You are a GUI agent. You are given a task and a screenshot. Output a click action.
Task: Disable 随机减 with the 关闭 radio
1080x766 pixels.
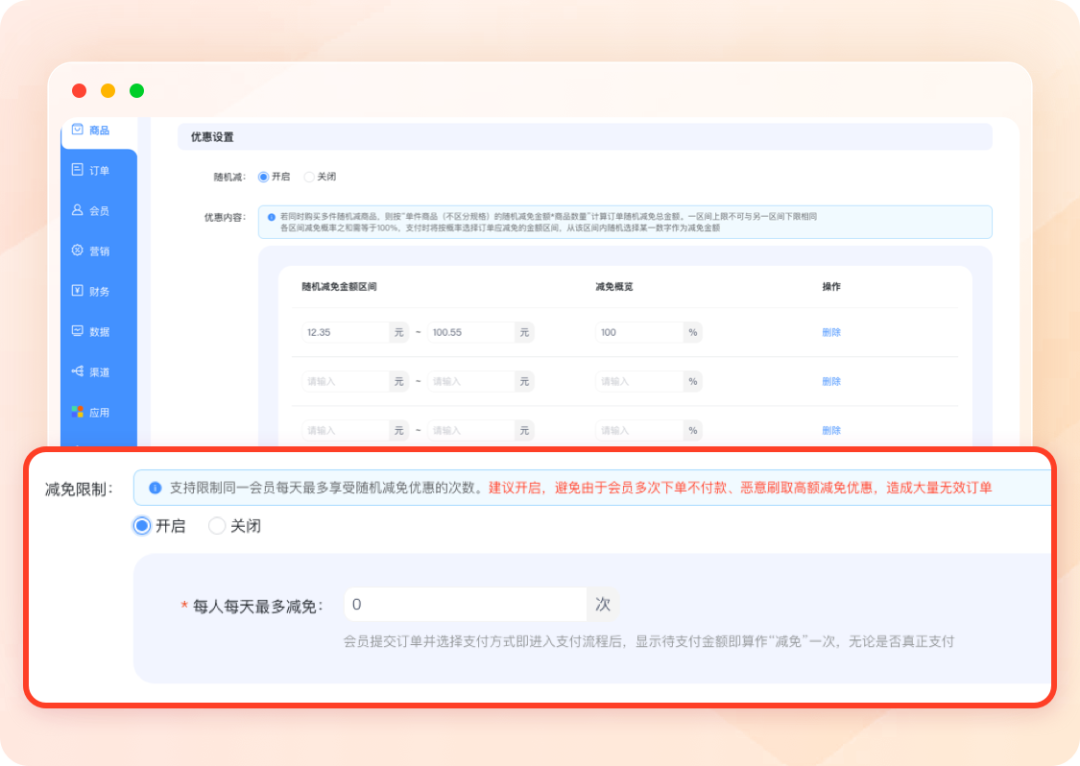pyautogui.click(x=309, y=177)
